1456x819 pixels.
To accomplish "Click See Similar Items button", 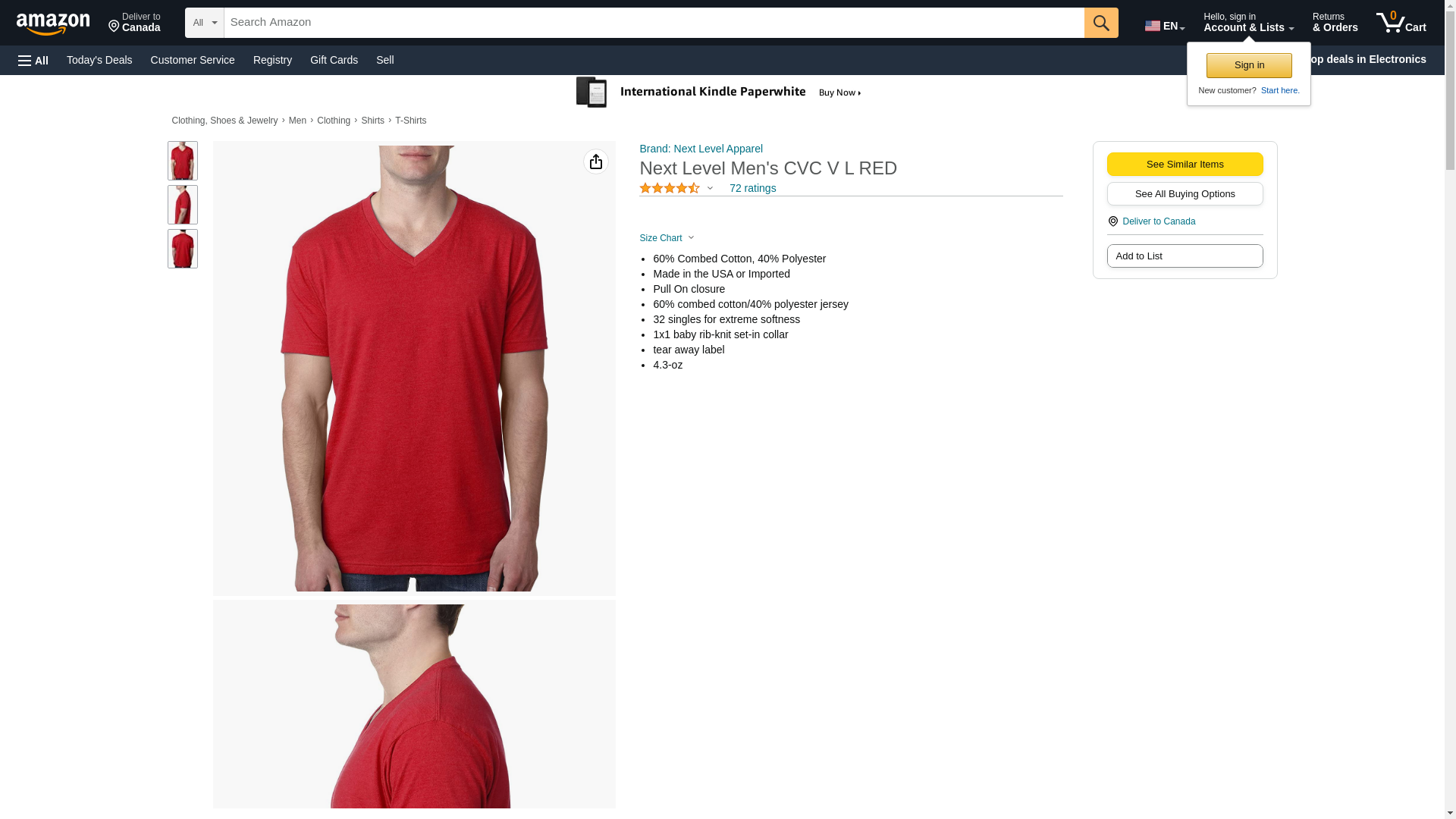I will coord(1185,165).
